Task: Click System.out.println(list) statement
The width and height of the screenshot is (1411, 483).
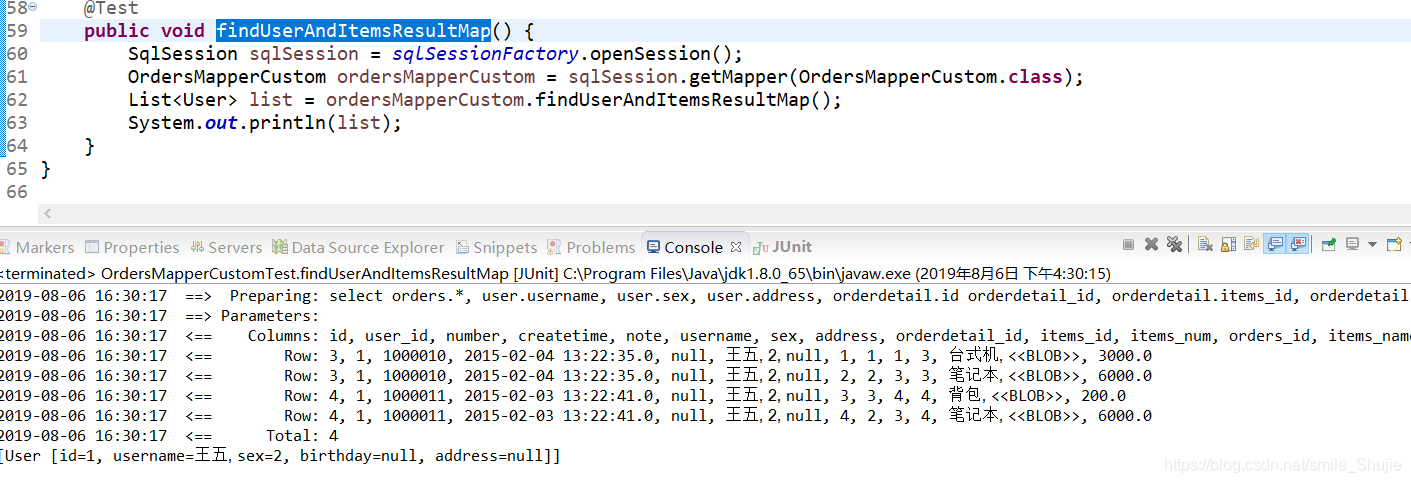Action: [265, 123]
